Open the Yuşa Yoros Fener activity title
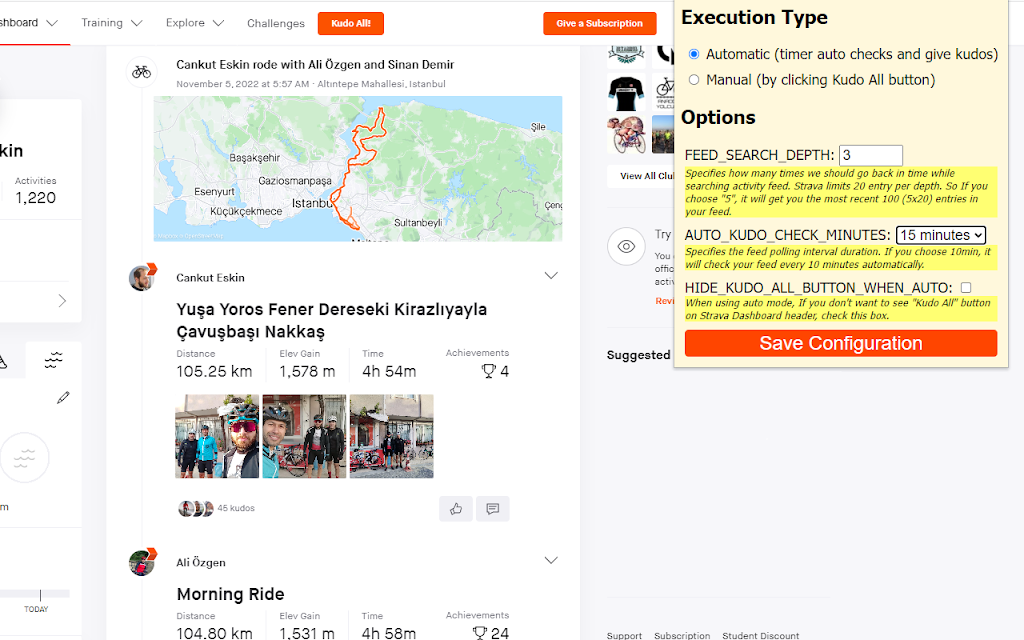 332,321
